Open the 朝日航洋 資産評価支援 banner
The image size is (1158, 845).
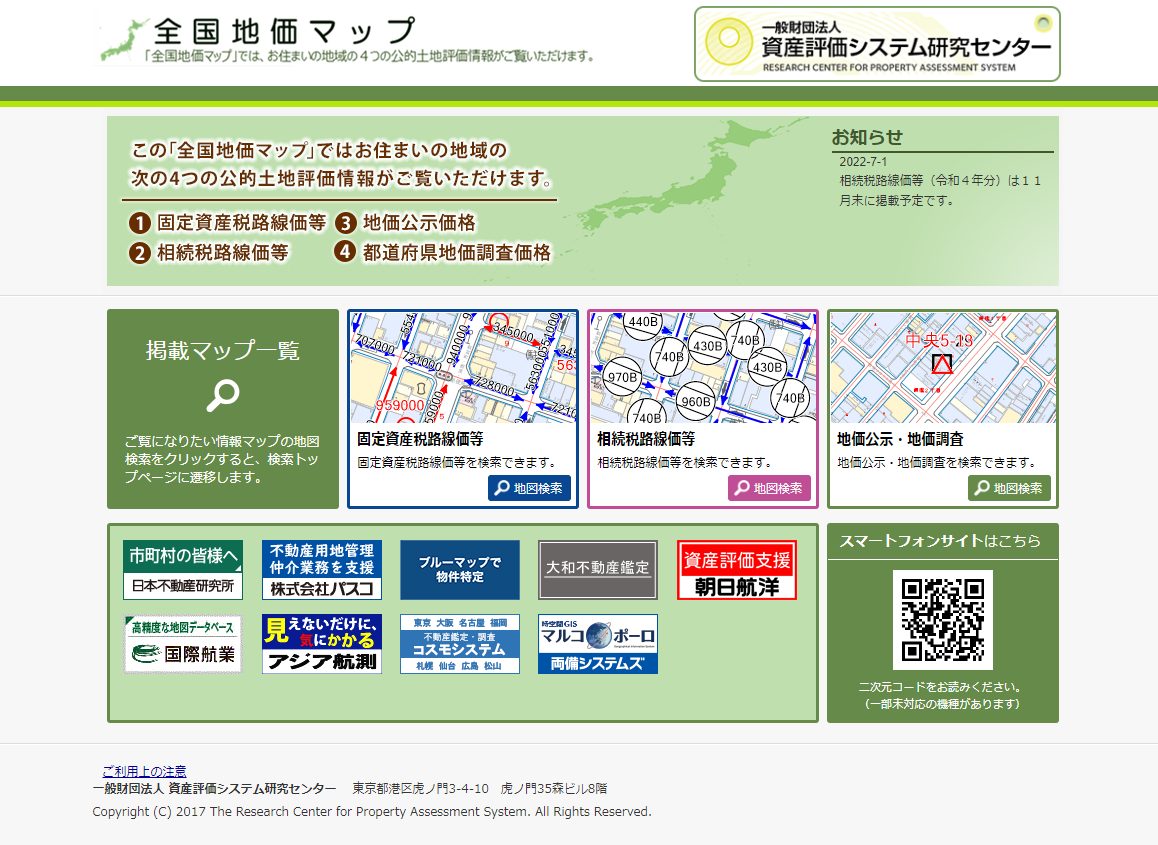737,569
